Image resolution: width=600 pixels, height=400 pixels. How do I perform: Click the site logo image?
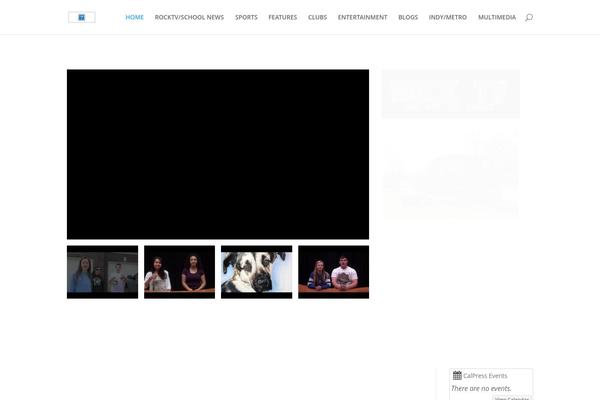click(x=82, y=17)
